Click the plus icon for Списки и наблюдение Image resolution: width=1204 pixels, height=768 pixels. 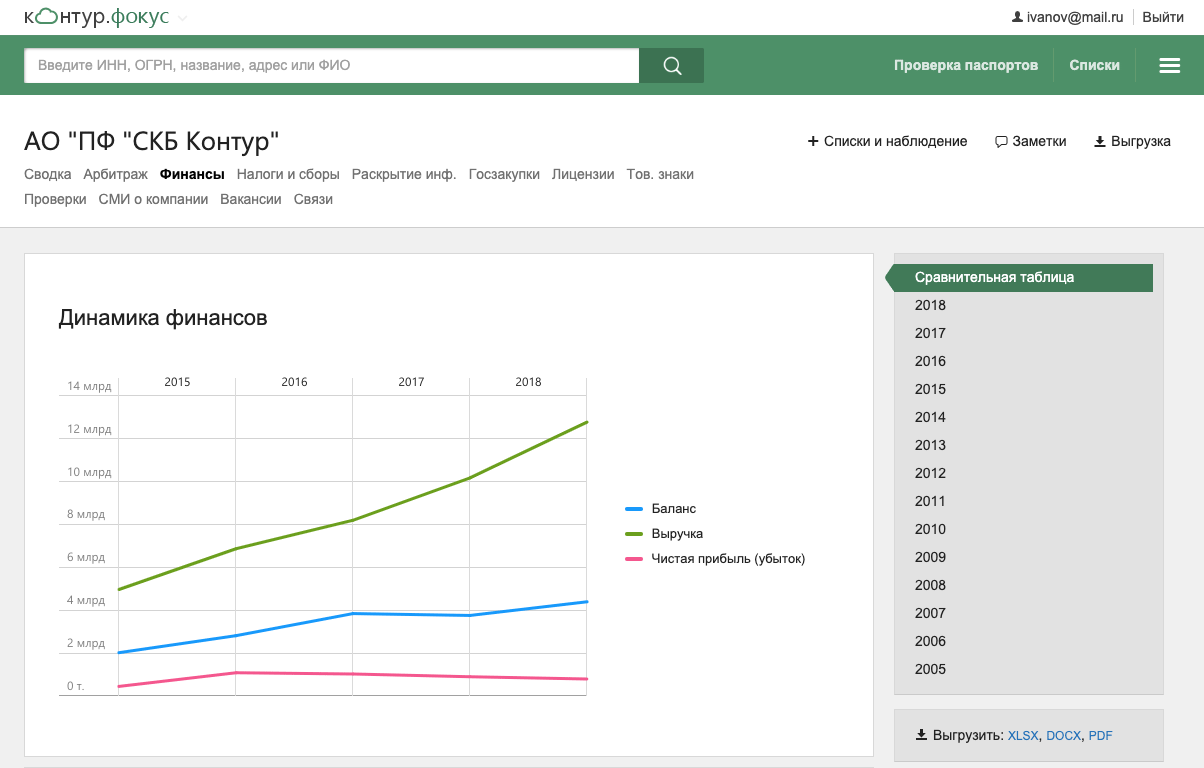pos(813,141)
